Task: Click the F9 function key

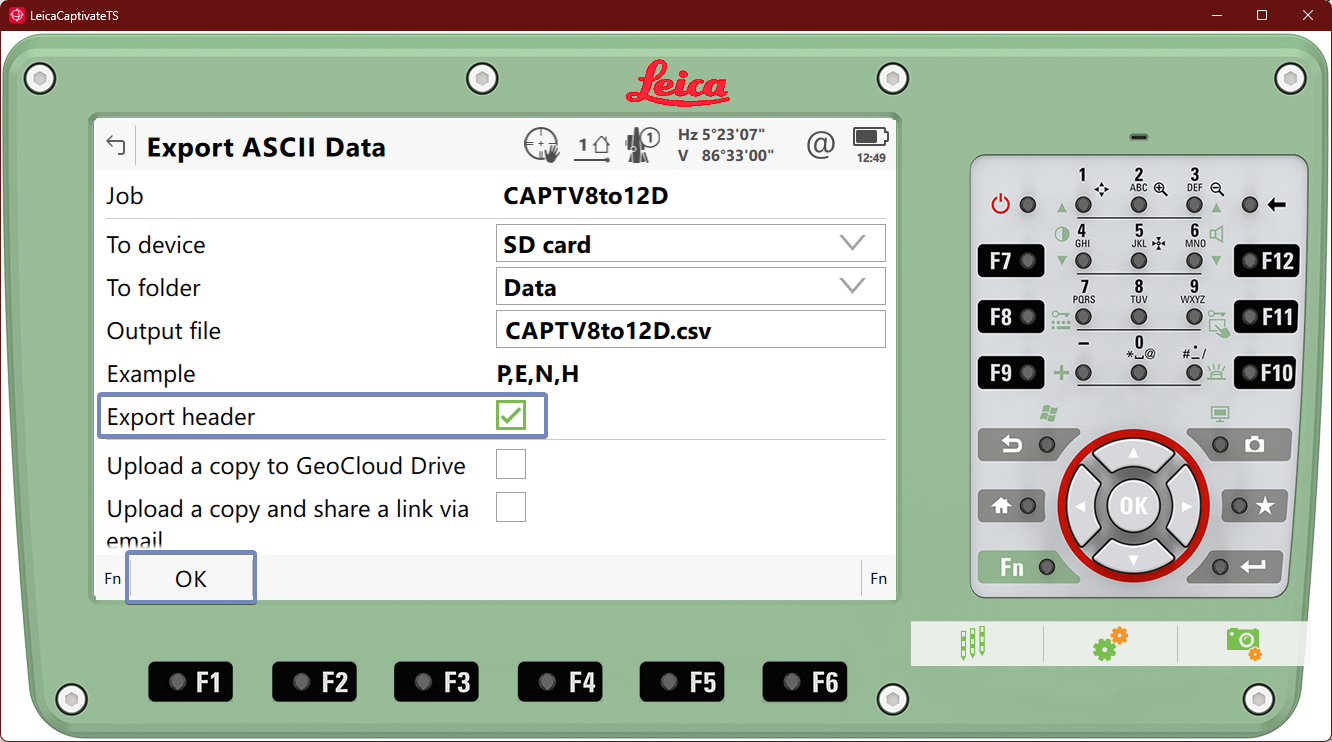Action: point(1012,373)
